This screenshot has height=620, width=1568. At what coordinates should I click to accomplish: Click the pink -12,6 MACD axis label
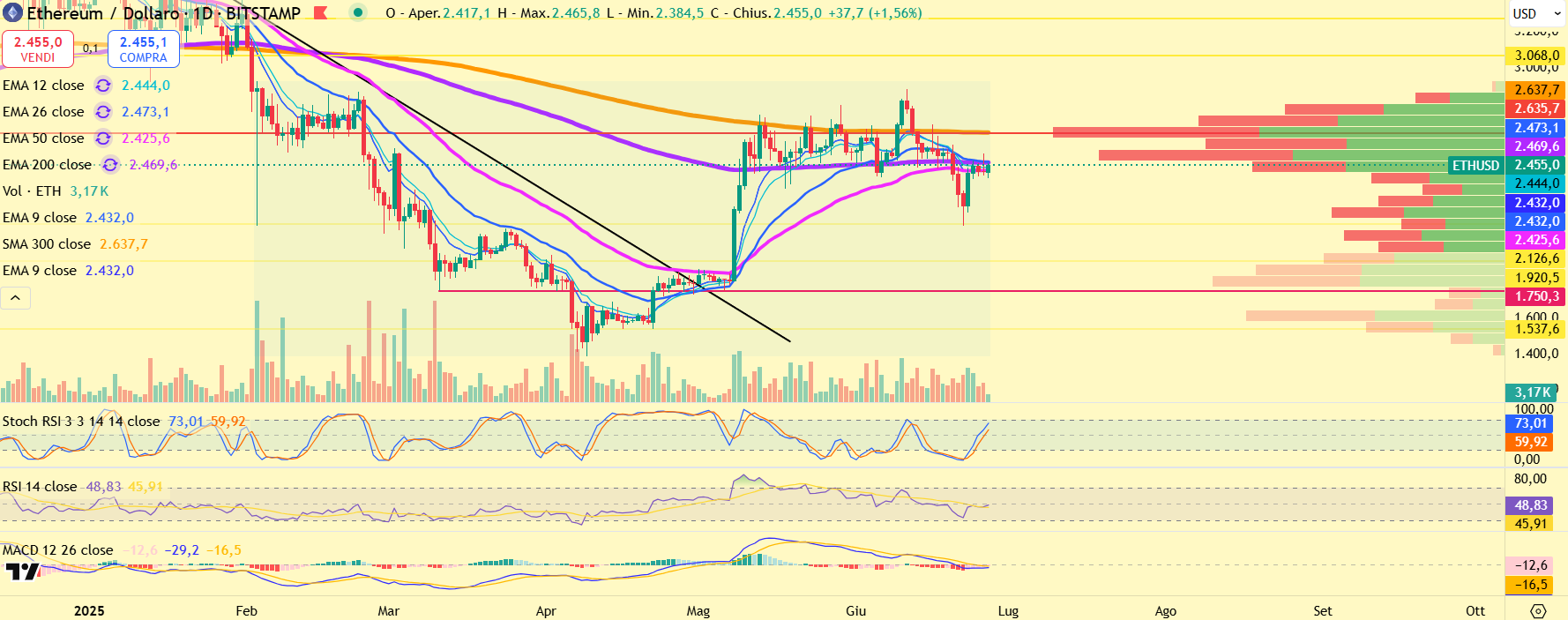(1530, 565)
